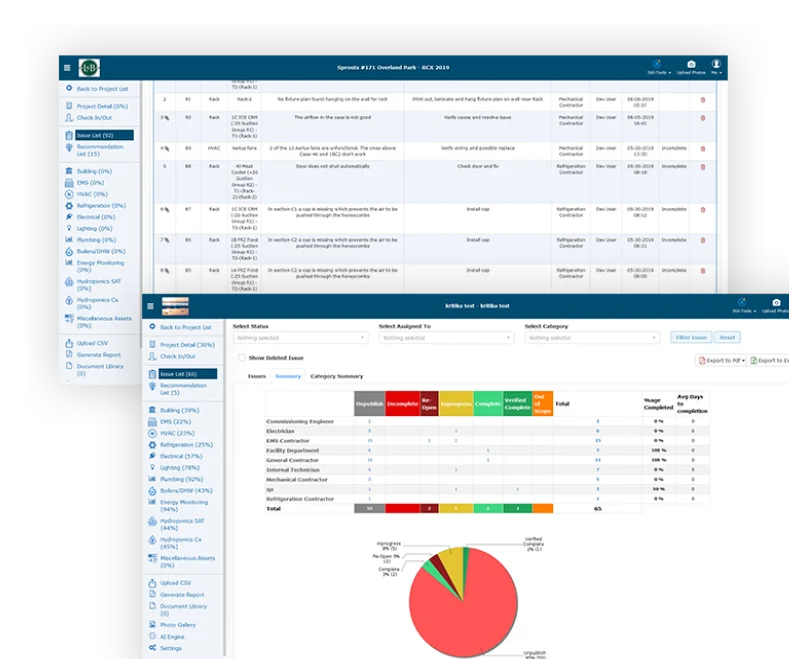Click the yellow Inprogress status column header
Screen dimensions: 789x659
coord(456,403)
